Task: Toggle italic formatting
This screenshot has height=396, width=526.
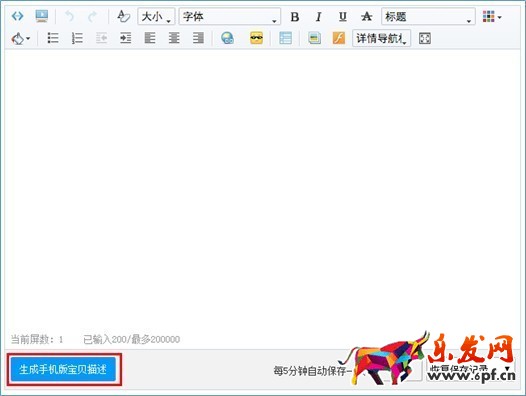Action: pos(318,16)
